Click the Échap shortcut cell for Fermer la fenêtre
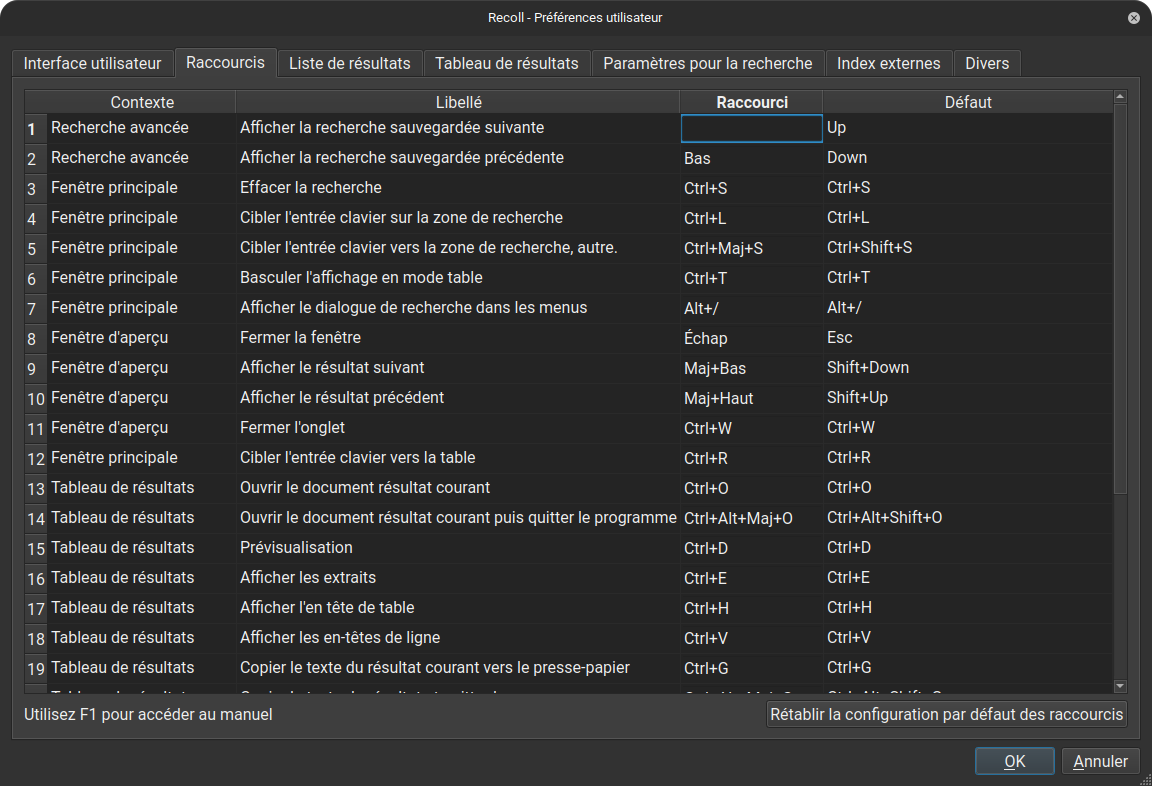Viewport: 1152px width, 786px height. 751,338
